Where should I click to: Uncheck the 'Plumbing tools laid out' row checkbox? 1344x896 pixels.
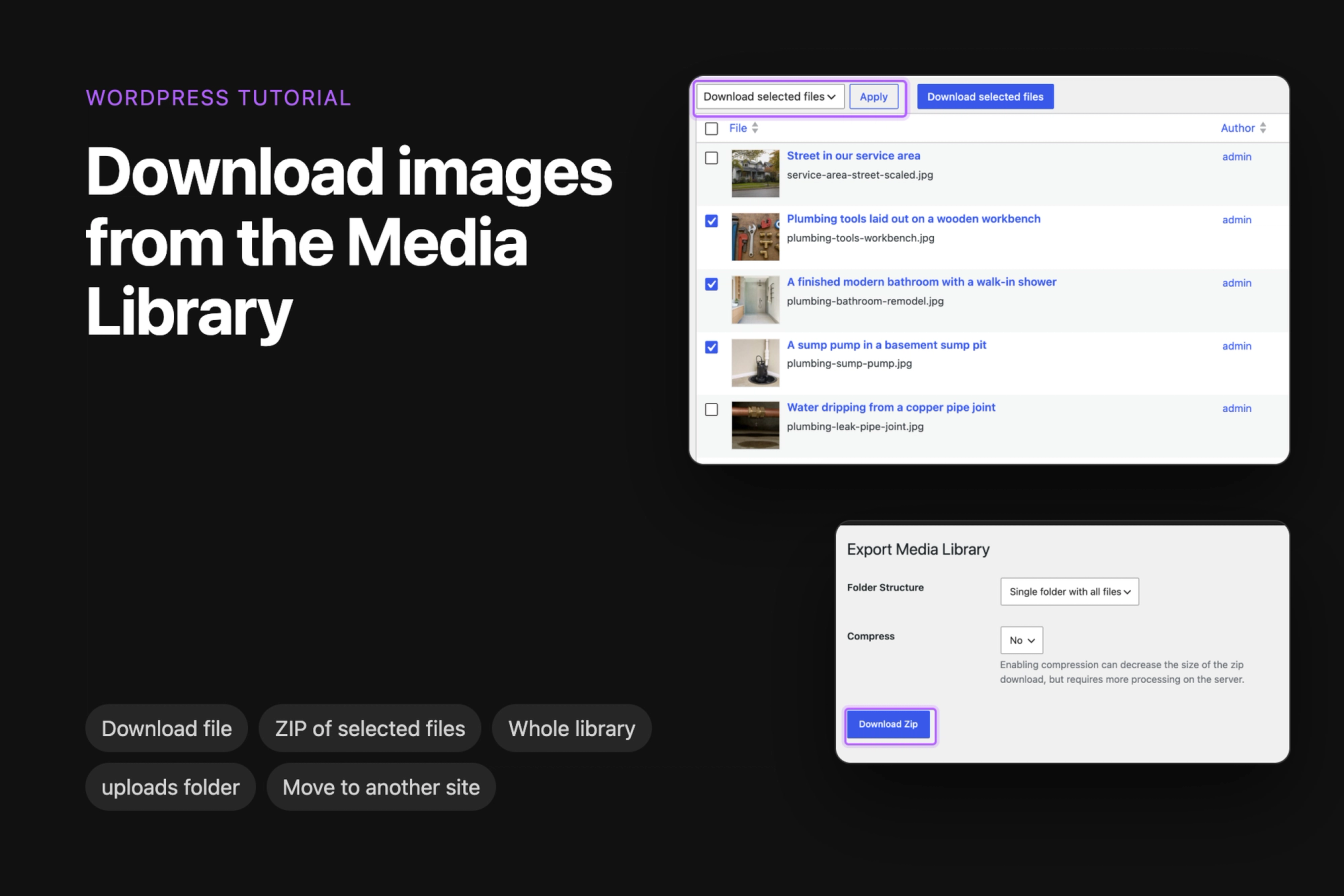tap(711, 221)
